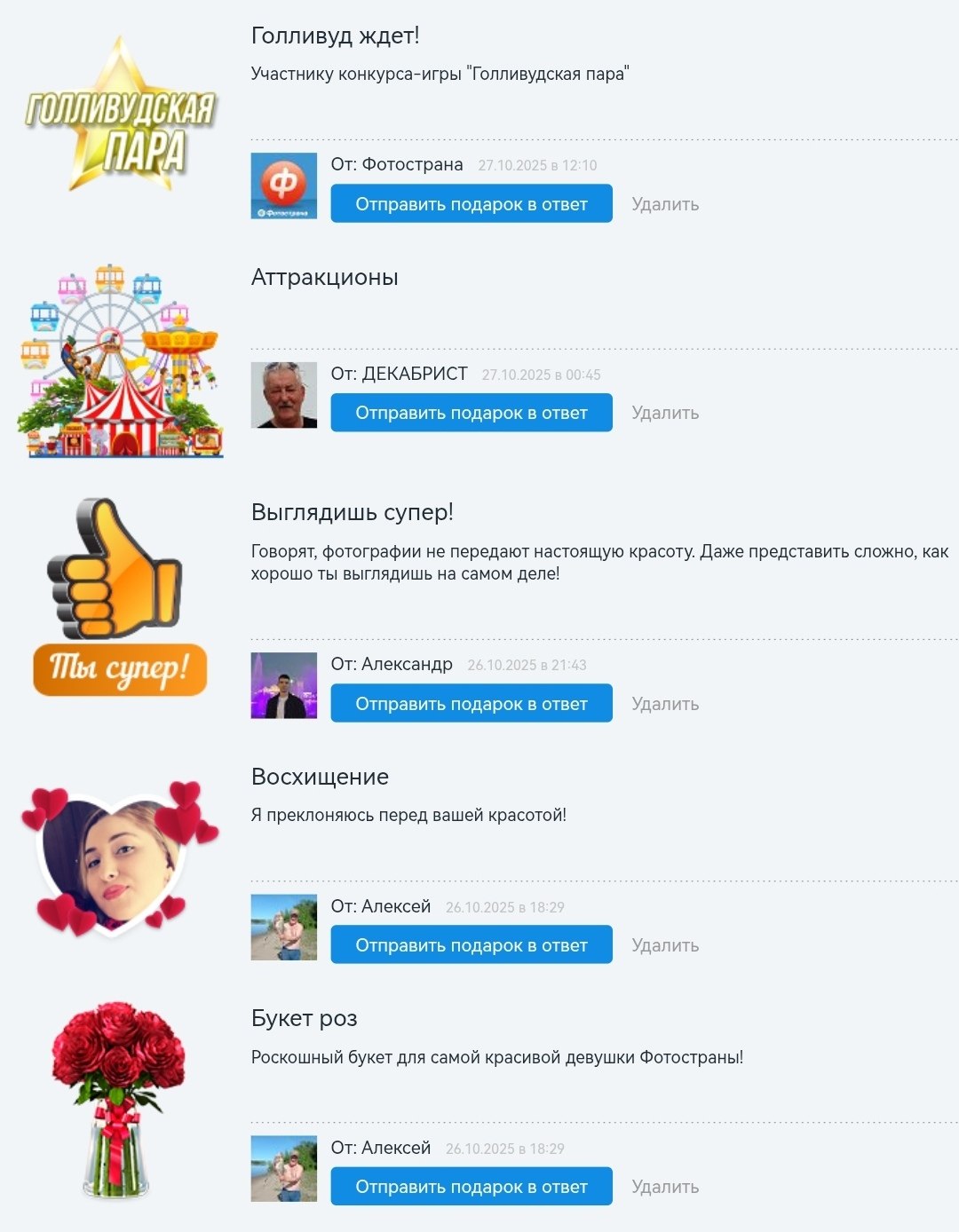Open the Hollywood pair star gift image

point(120,115)
